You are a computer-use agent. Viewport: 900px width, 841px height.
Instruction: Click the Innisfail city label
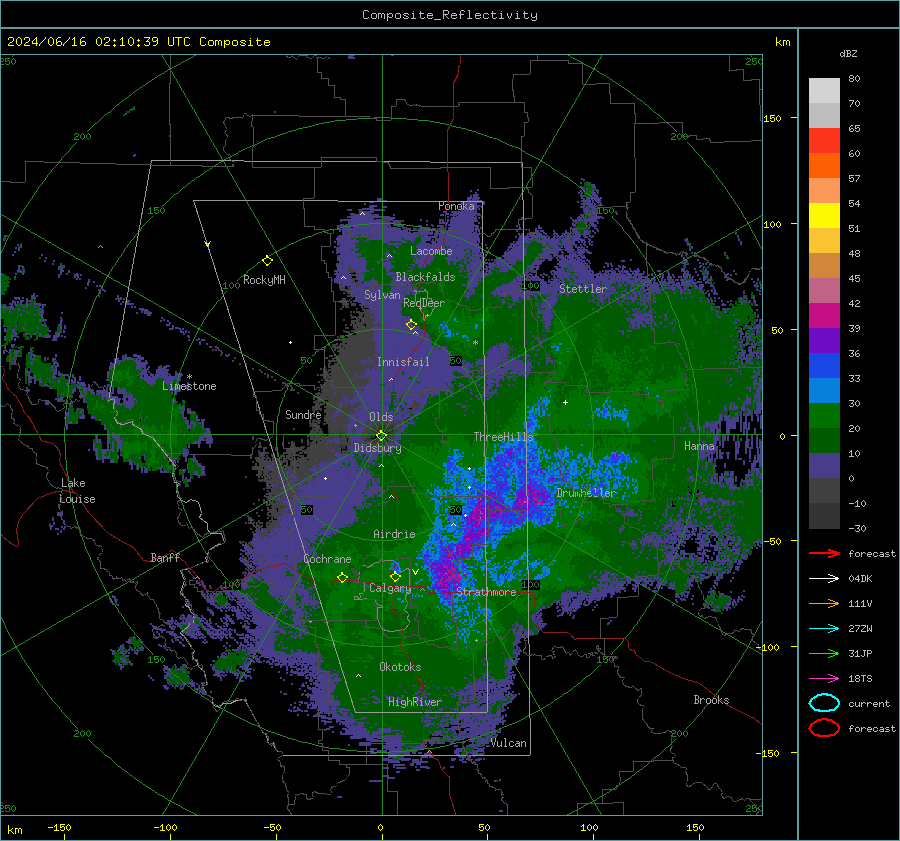(x=403, y=362)
